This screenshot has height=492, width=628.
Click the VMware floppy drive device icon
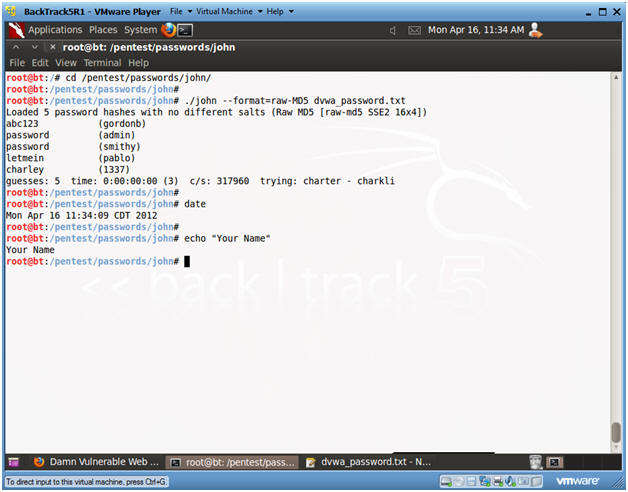coord(472,481)
